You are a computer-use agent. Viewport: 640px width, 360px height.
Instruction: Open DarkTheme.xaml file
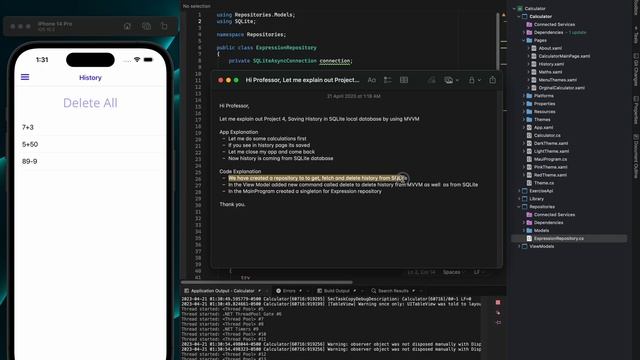(x=551, y=143)
